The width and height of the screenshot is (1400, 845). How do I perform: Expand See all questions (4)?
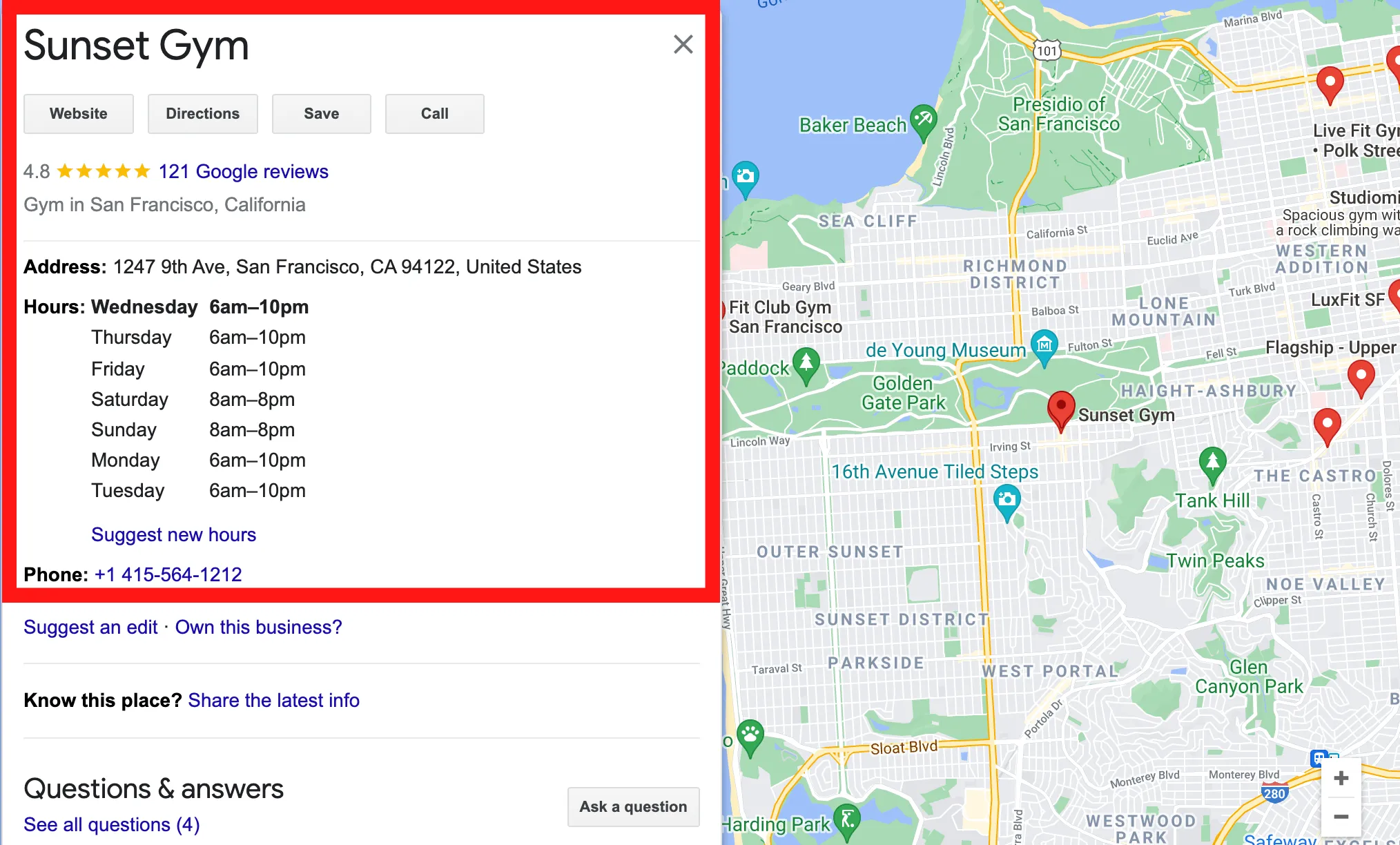111,824
